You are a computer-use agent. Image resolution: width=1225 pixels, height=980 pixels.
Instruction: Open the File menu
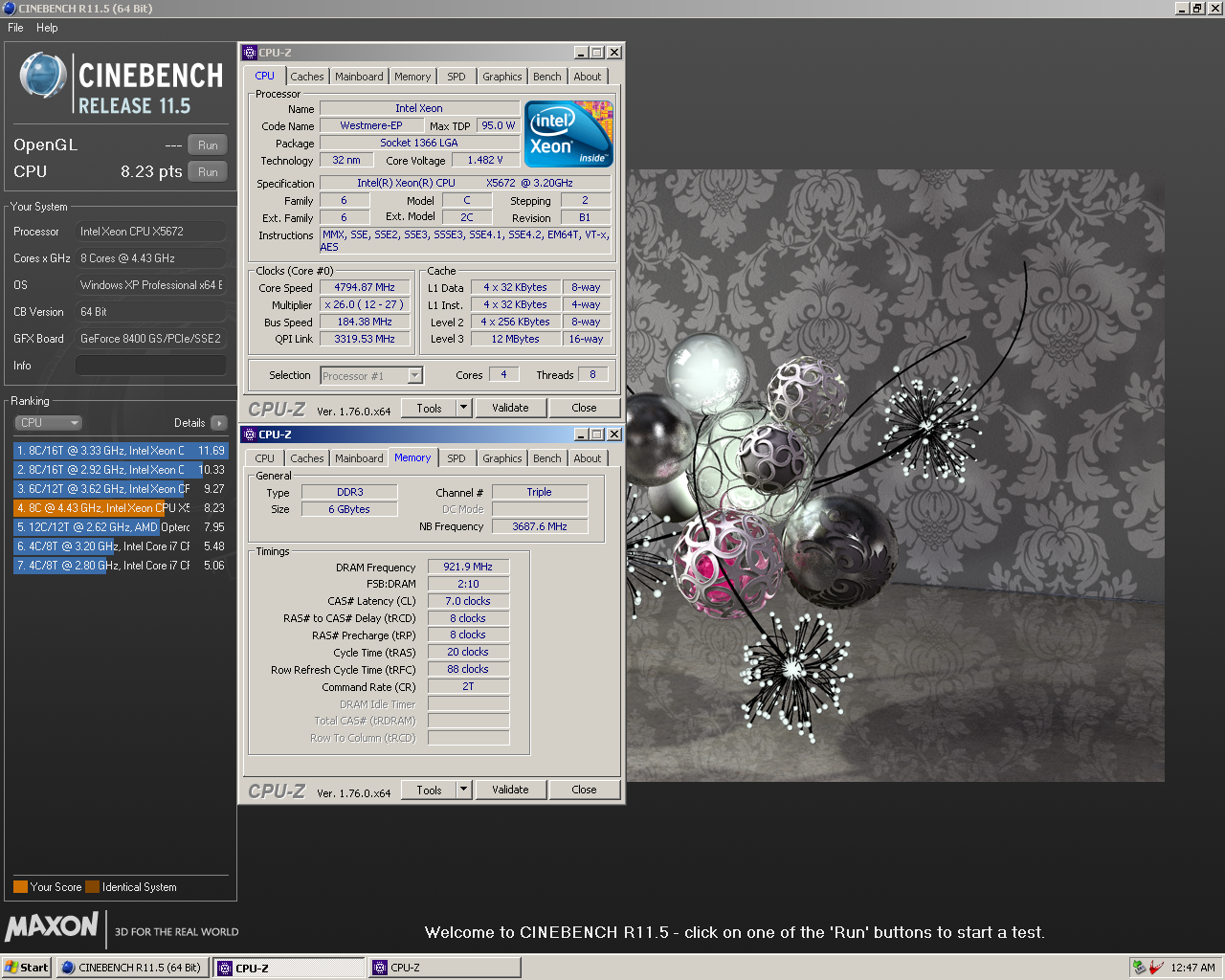[15, 28]
